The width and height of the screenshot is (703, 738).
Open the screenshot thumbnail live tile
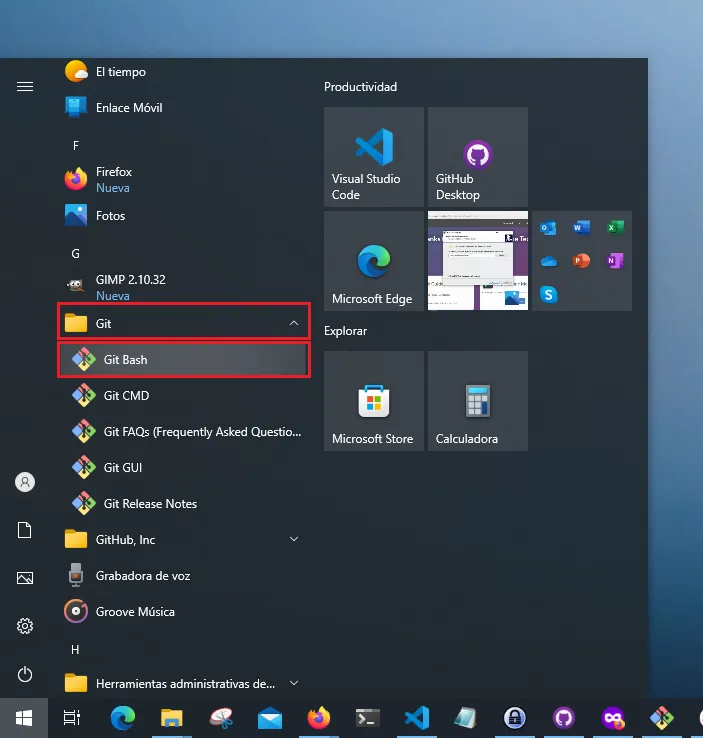pos(478,261)
